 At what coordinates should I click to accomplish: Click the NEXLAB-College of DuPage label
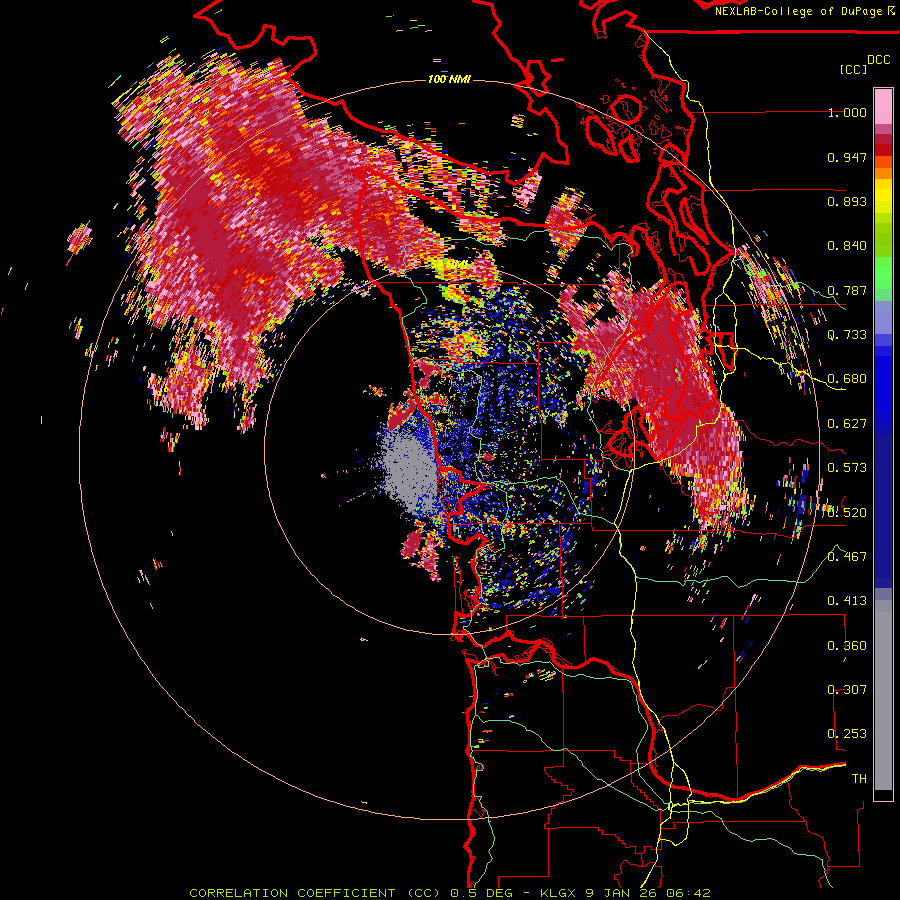pyautogui.click(x=799, y=11)
